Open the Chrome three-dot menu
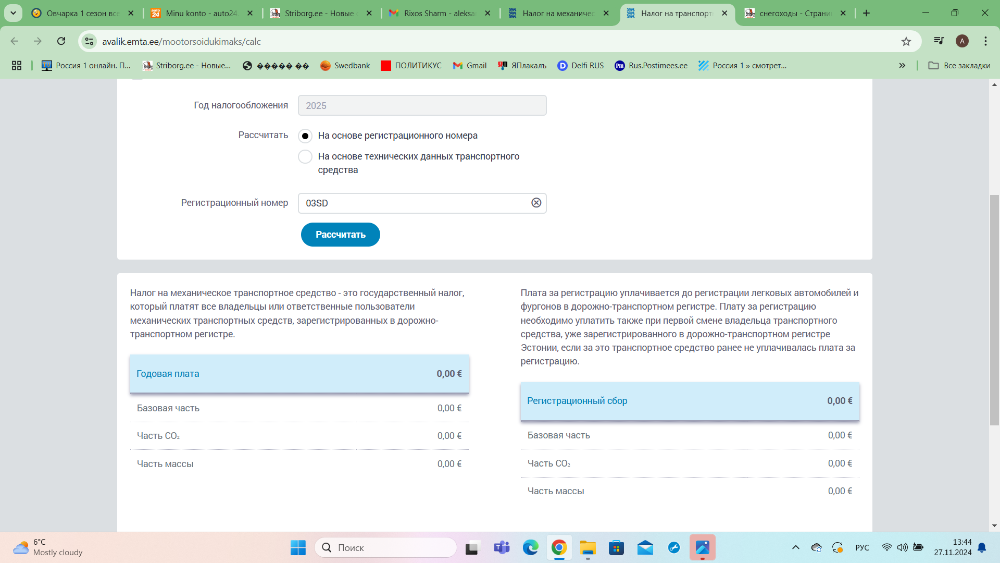 click(x=984, y=41)
